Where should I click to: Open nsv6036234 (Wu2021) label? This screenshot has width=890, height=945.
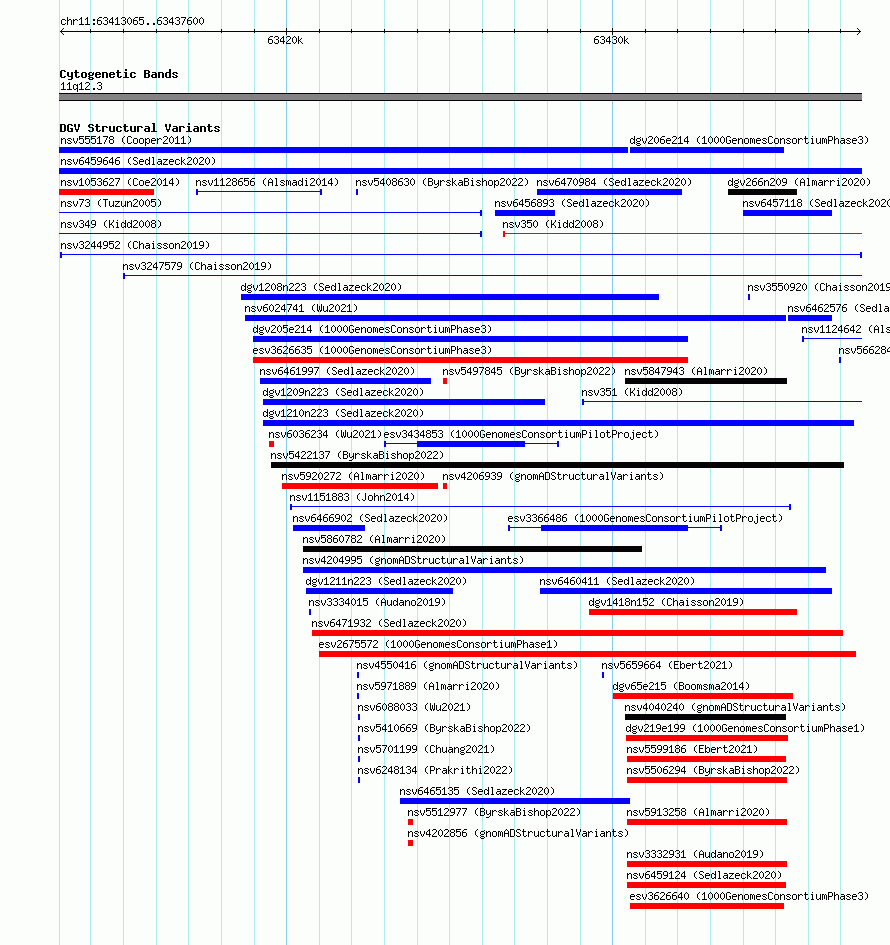click(x=325, y=435)
